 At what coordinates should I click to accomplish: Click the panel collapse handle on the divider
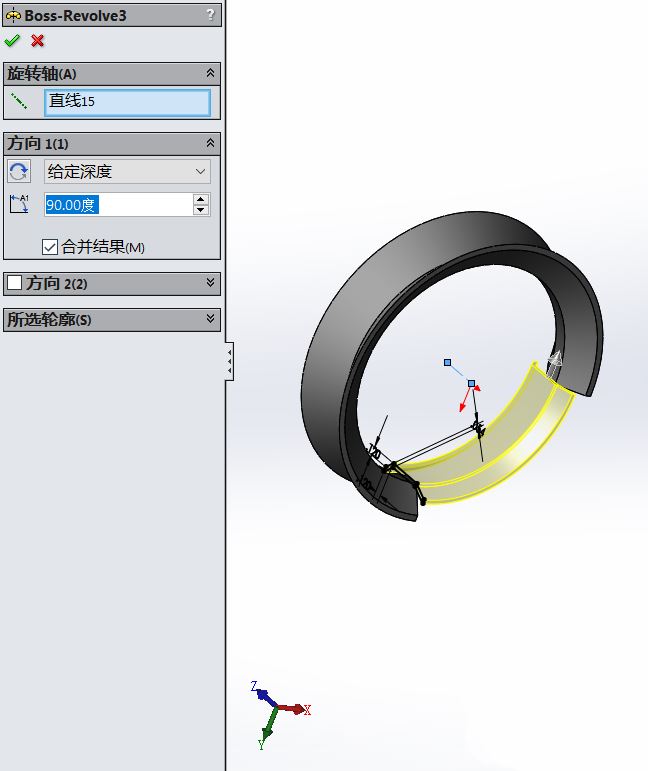coord(230,361)
